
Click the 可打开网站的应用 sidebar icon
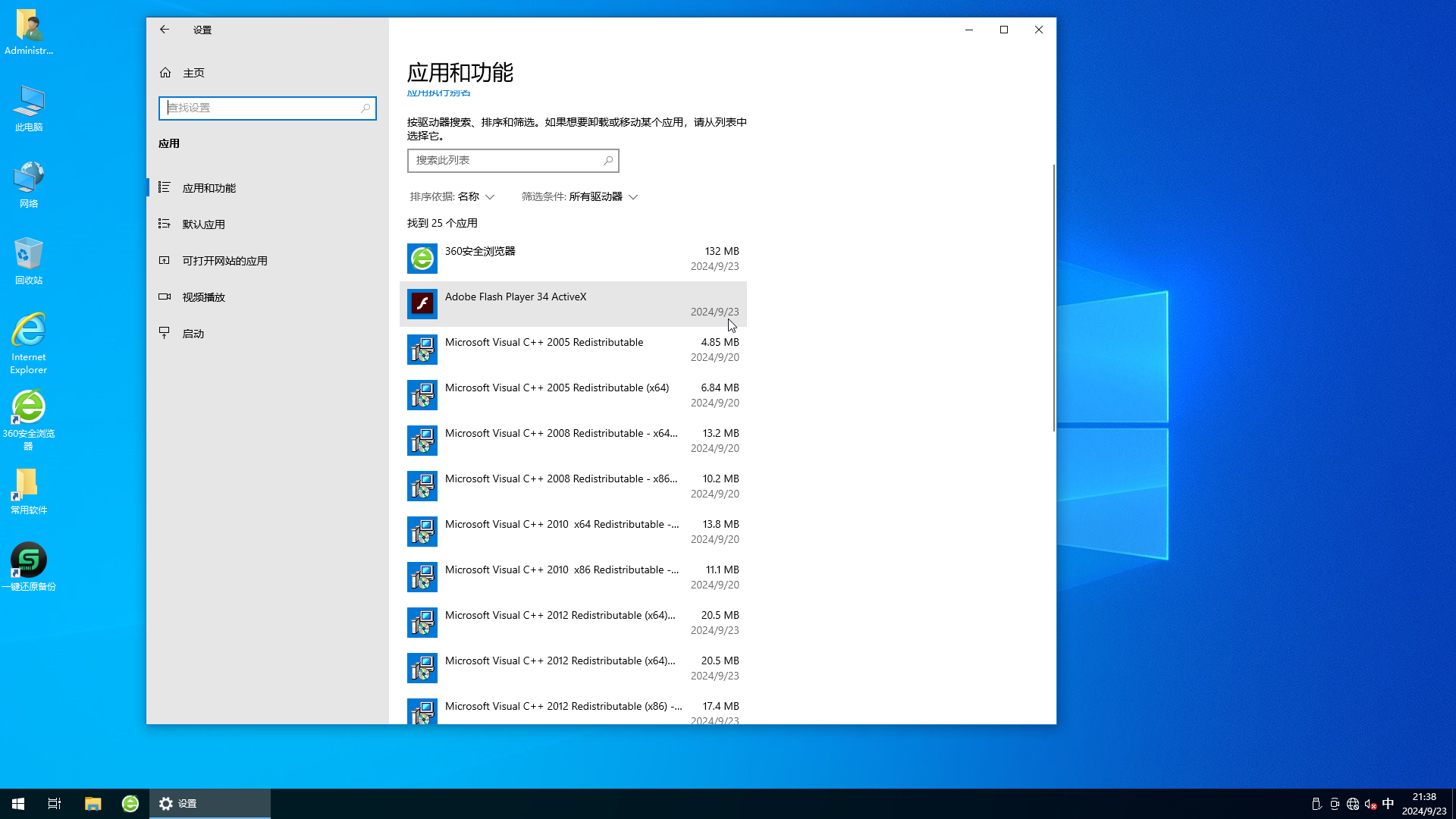[164, 260]
